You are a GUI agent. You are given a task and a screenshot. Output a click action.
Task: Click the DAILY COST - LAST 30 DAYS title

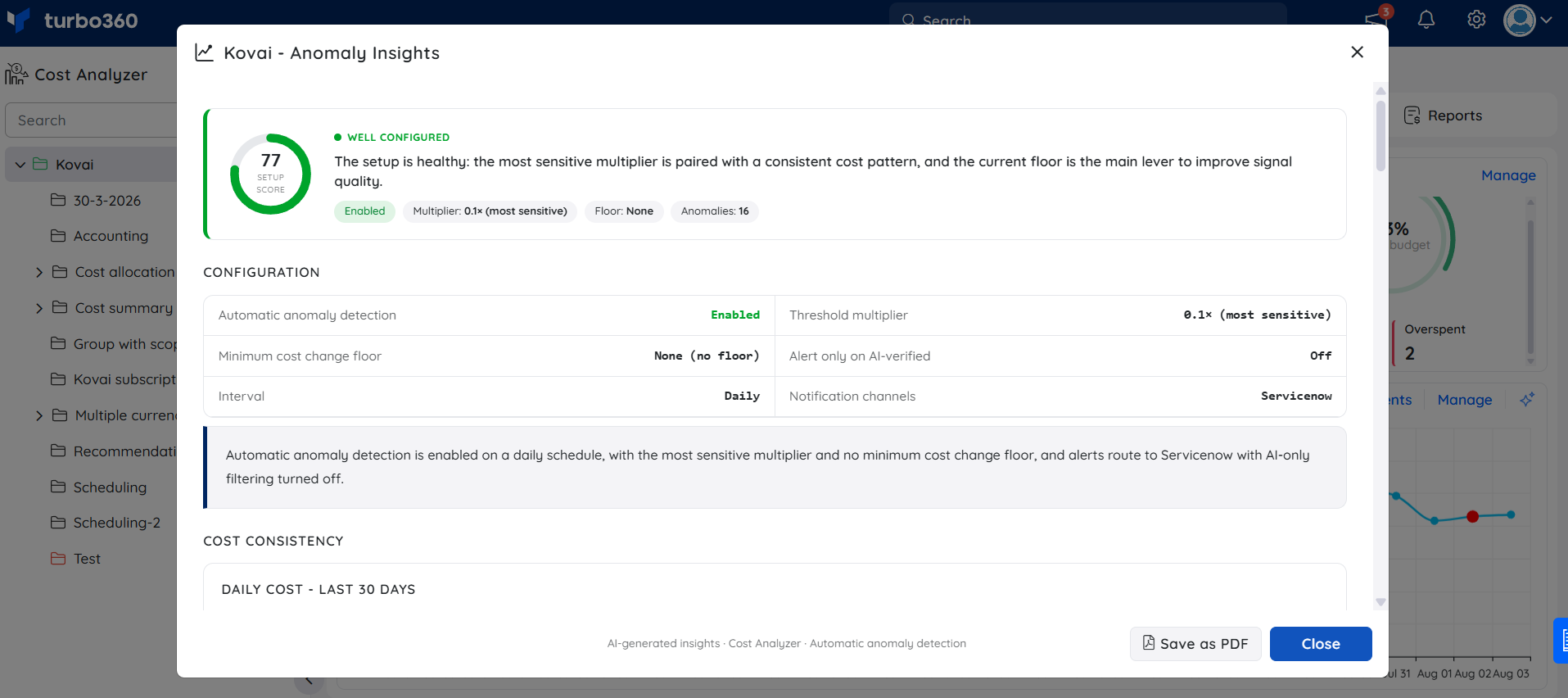click(319, 589)
